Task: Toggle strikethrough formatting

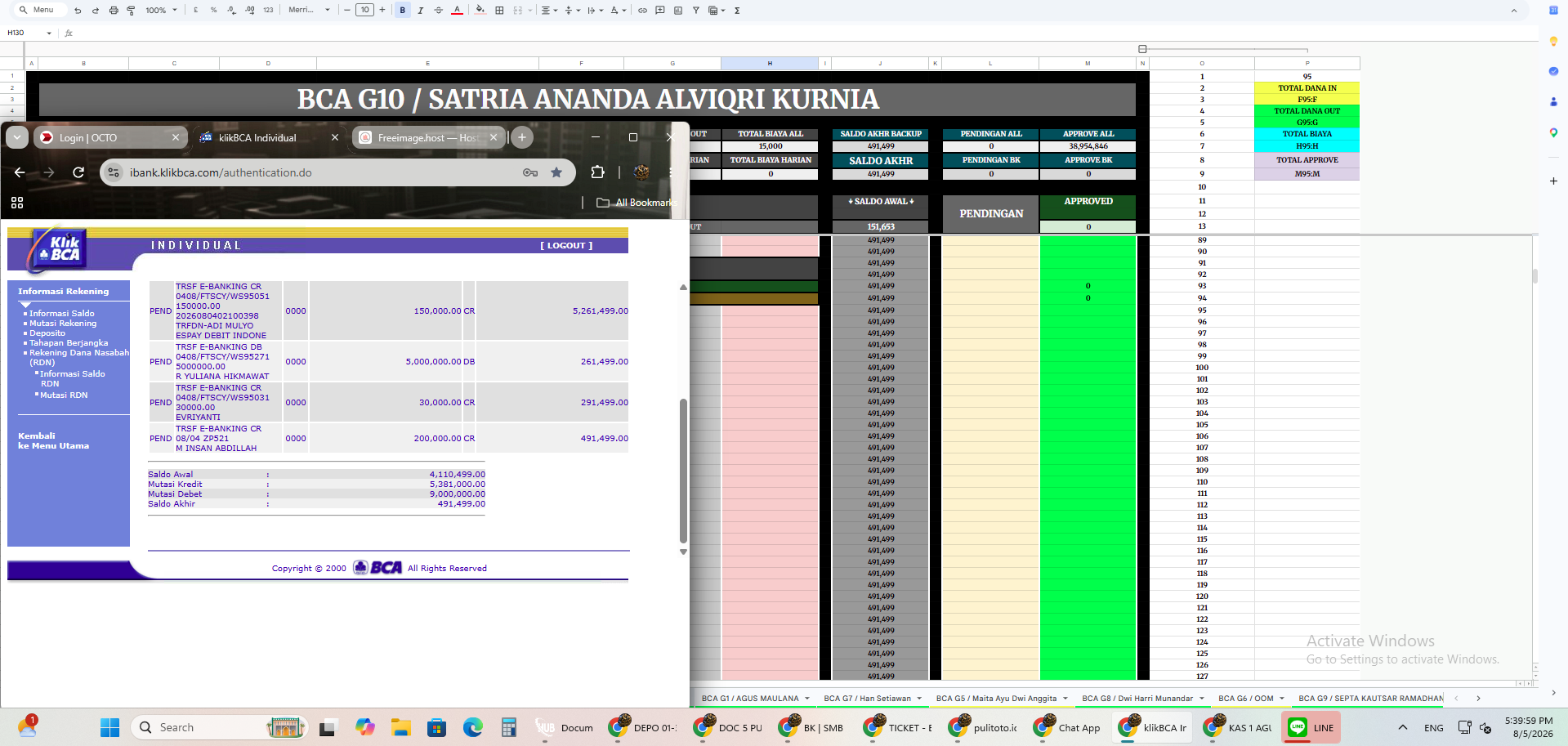Action: click(x=439, y=11)
